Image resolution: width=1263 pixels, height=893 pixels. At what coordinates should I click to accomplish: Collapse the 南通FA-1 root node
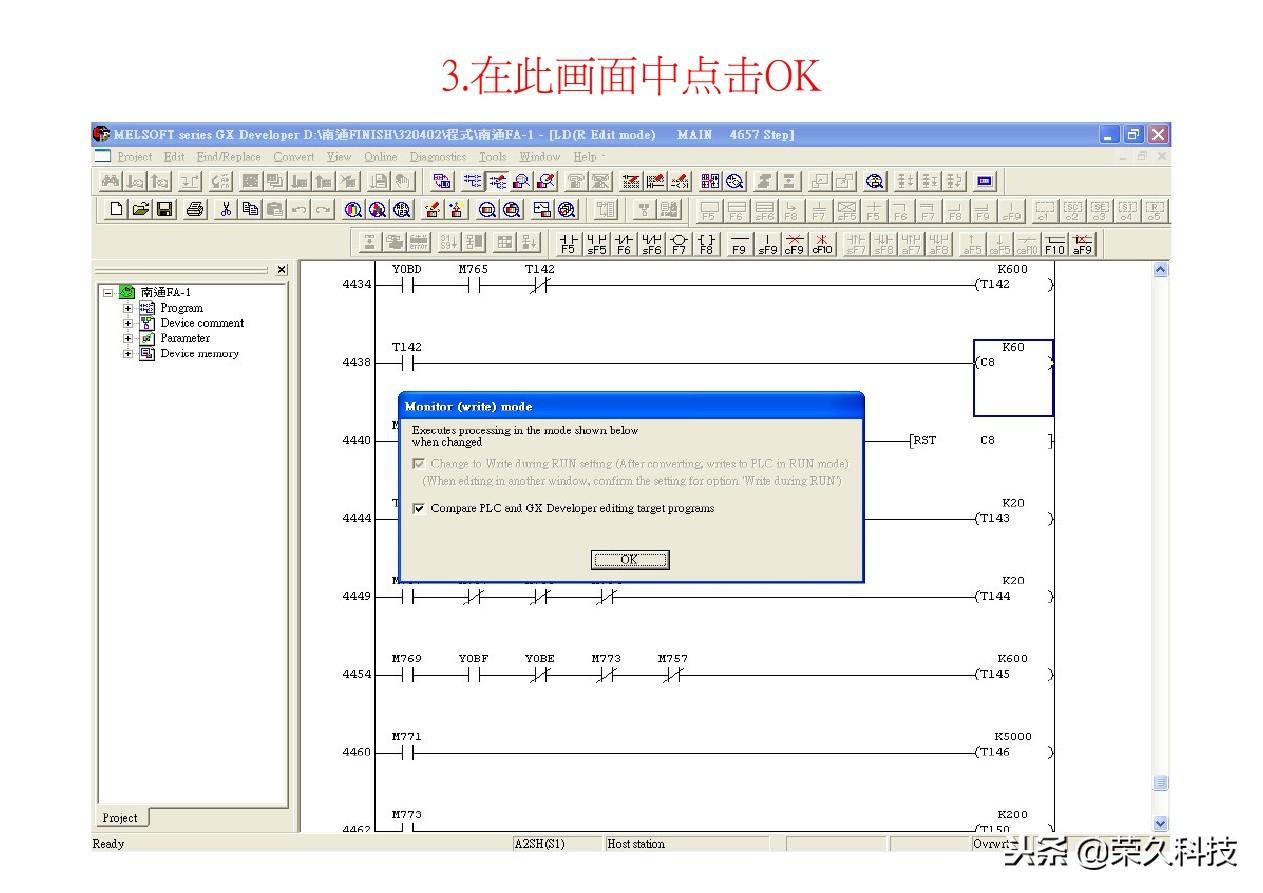(x=108, y=293)
